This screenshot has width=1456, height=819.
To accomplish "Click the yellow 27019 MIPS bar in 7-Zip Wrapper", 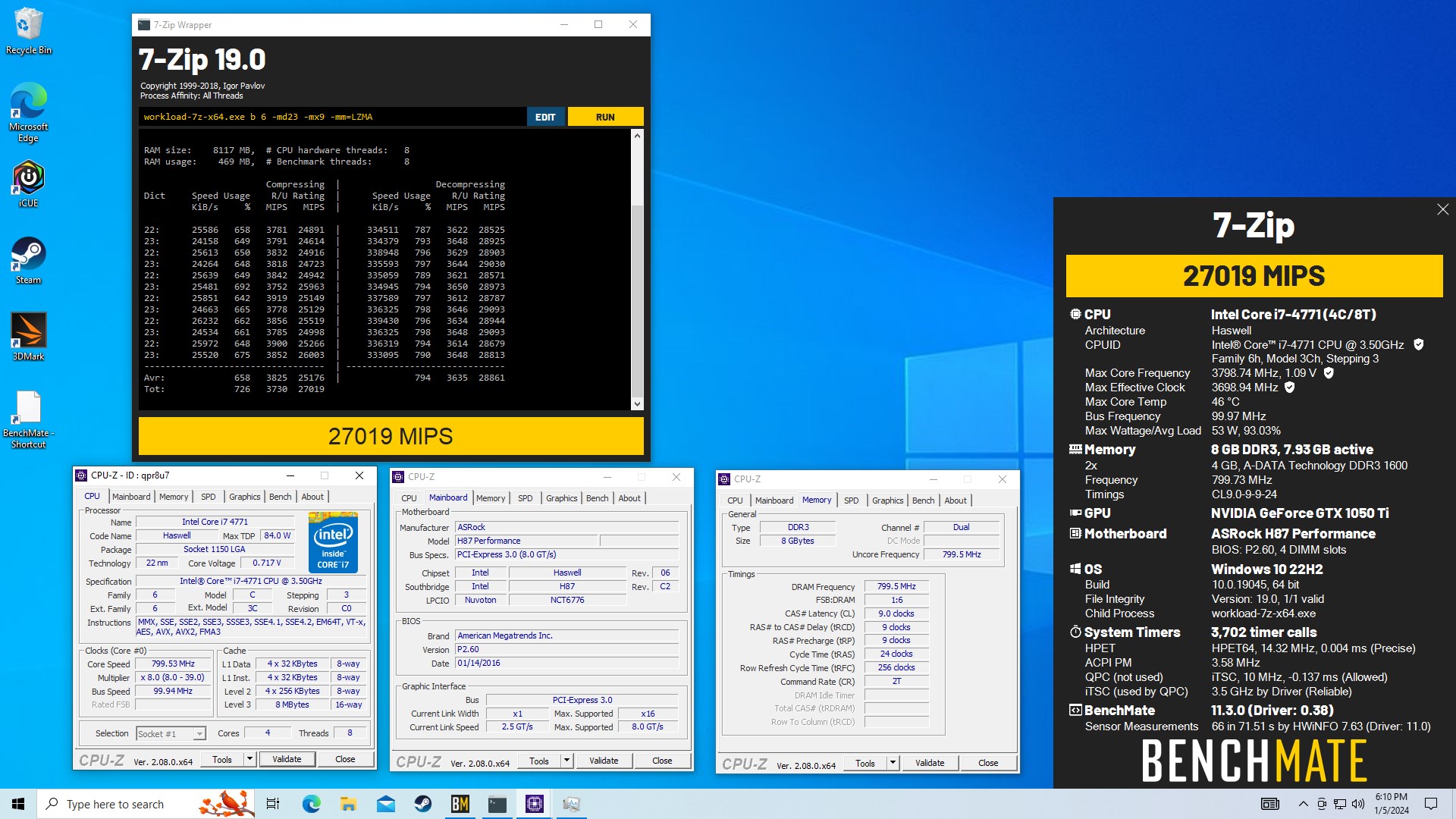I will pos(391,436).
